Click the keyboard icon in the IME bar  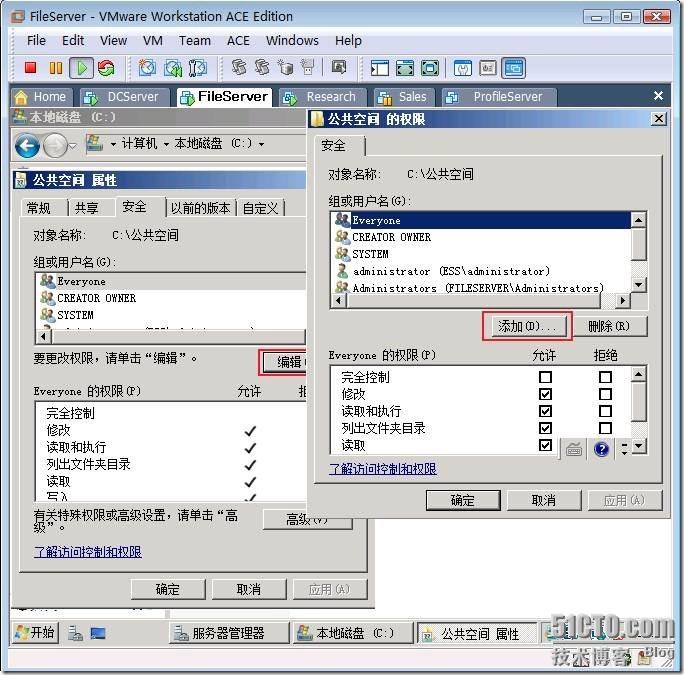click(x=574, y=449)
